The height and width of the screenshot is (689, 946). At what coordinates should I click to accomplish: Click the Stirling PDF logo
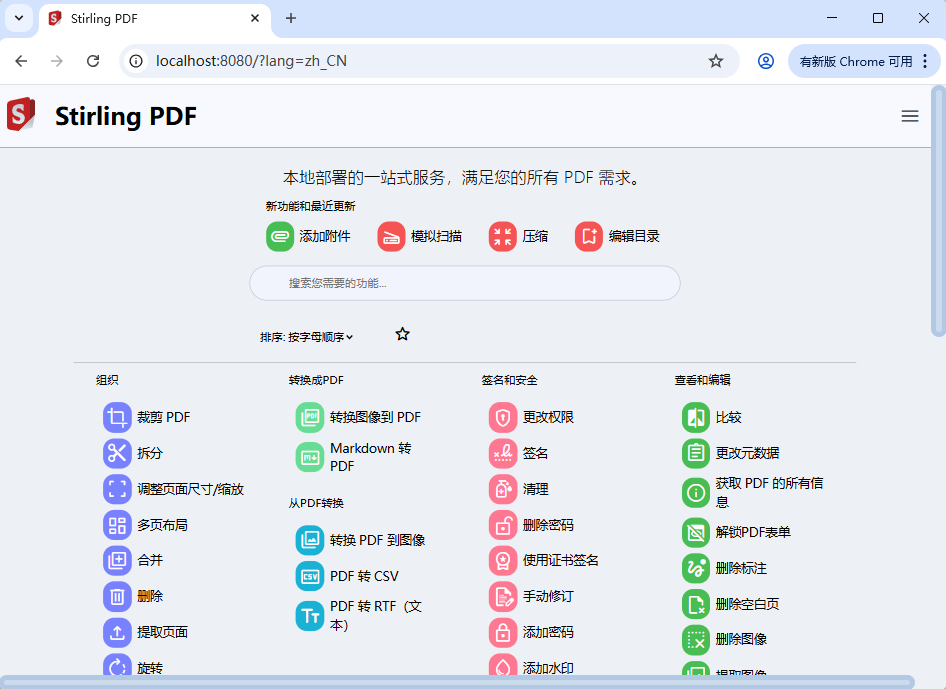pos(21,114)
